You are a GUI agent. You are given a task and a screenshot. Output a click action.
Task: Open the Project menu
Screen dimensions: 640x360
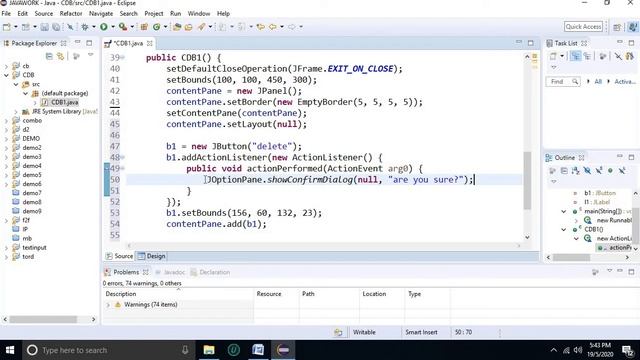153,13
